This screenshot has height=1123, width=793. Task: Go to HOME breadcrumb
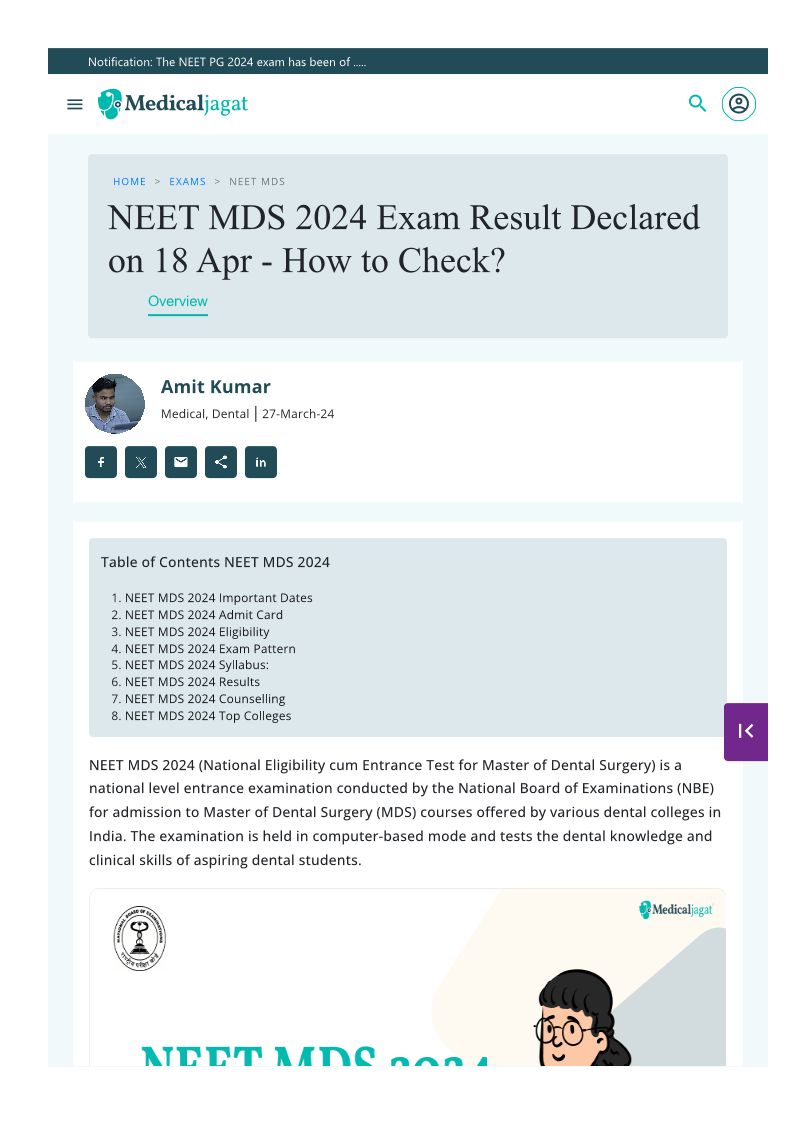(x=130, y=182)
